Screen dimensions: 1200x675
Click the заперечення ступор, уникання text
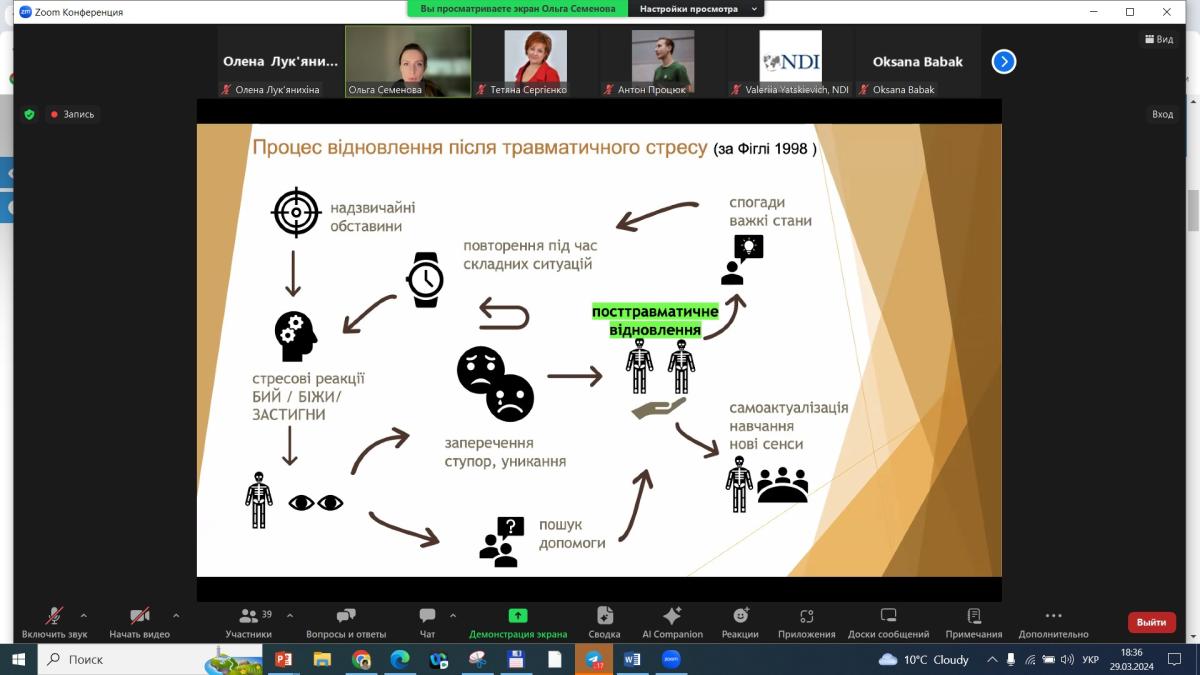505,452
